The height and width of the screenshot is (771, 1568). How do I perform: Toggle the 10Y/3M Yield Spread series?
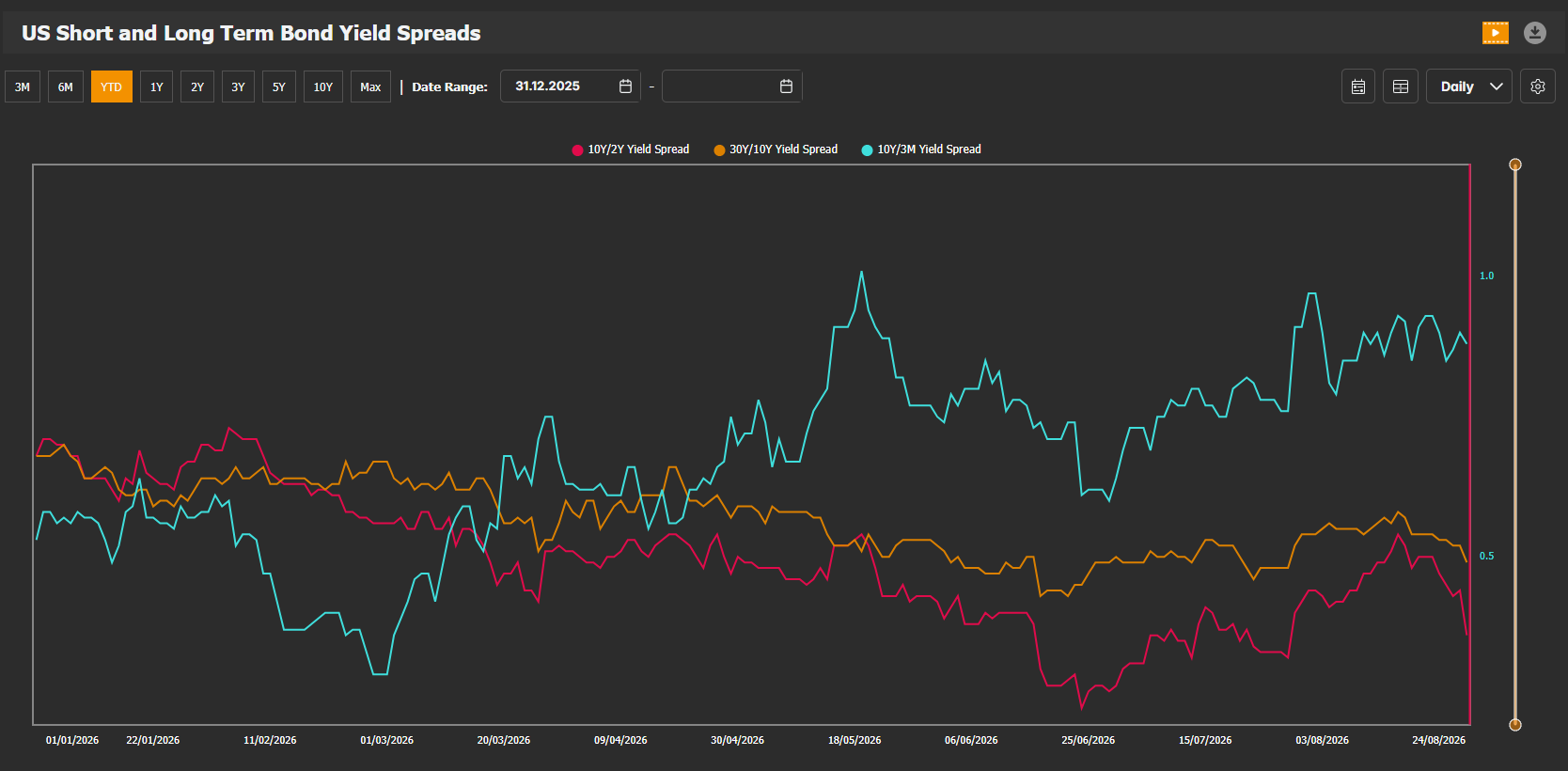(x=921, y=149)
